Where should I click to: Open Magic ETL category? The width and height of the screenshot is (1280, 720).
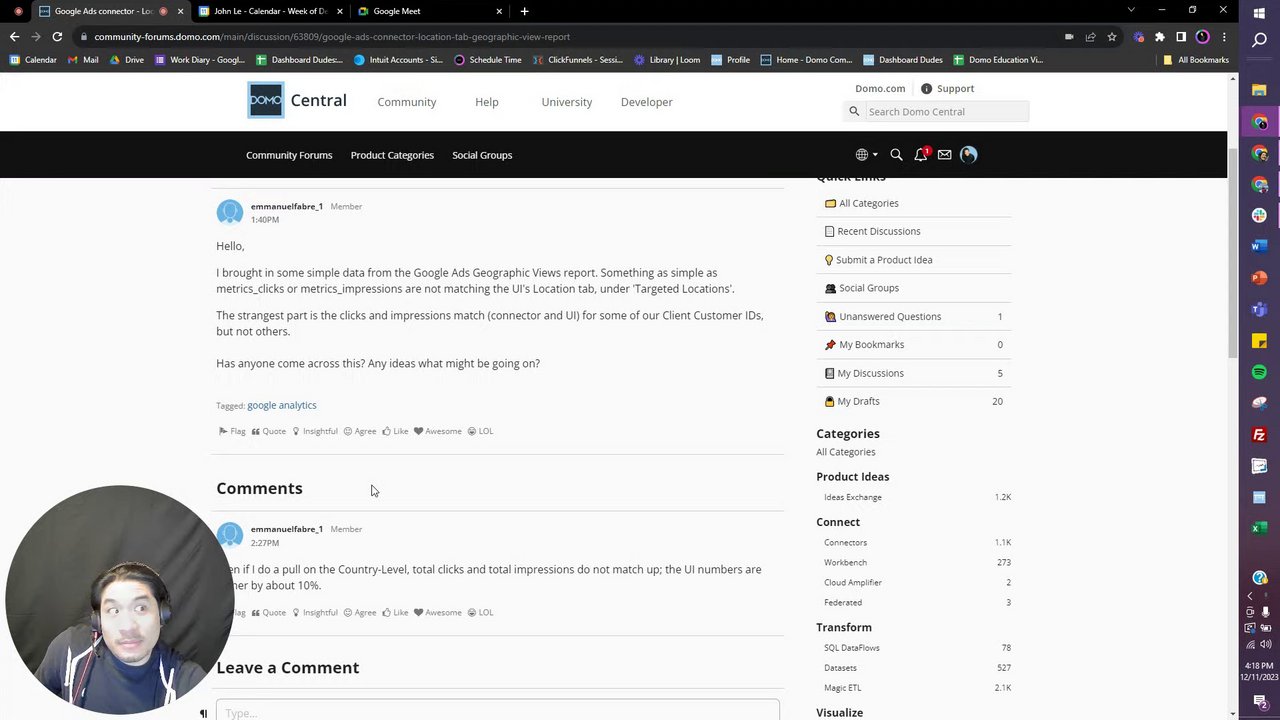click(x=842, y=688)
